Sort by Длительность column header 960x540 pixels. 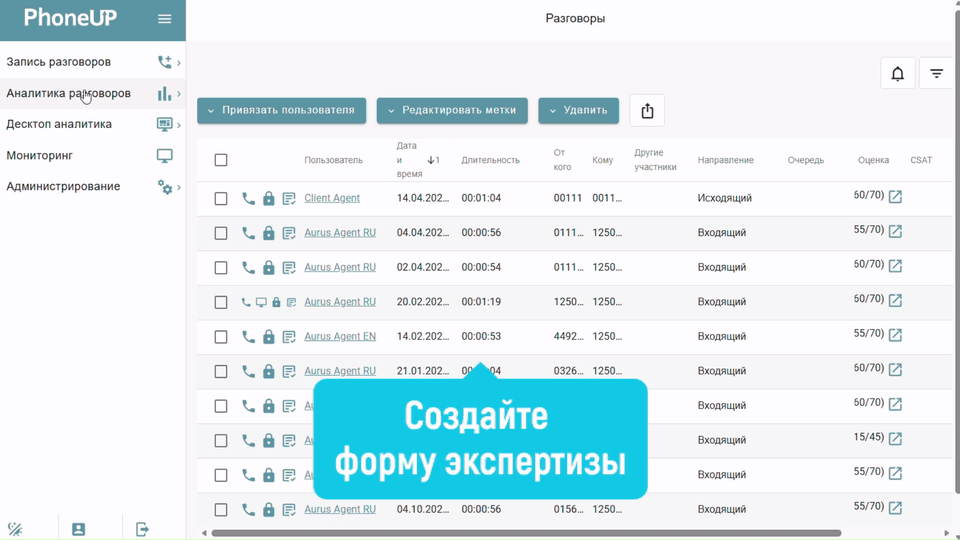coord(490,160)
